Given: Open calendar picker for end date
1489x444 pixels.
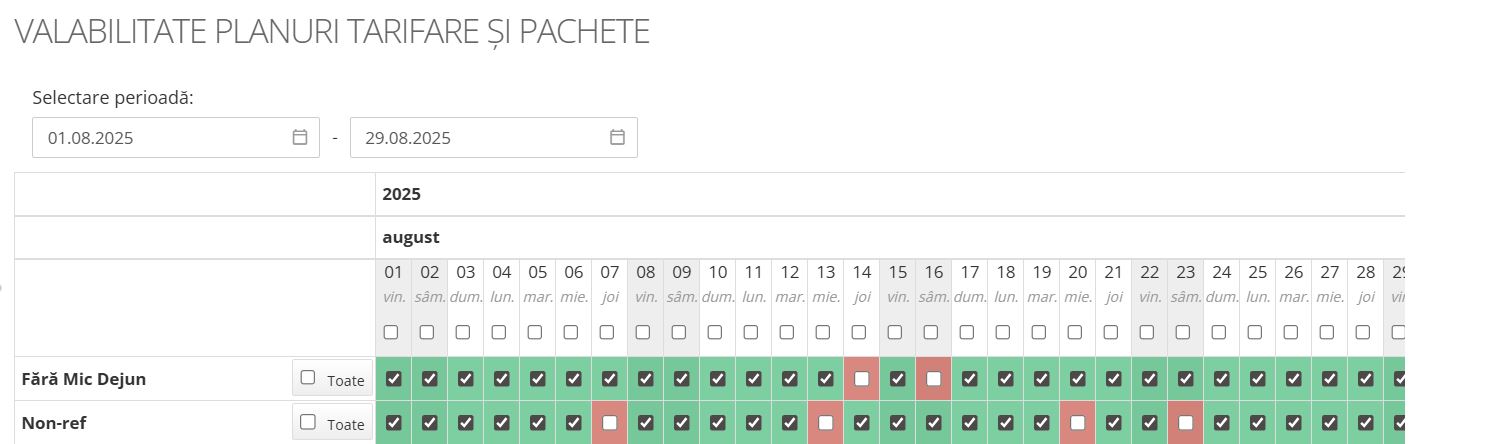Looking at the screenshot, I should tap(617, 138).
